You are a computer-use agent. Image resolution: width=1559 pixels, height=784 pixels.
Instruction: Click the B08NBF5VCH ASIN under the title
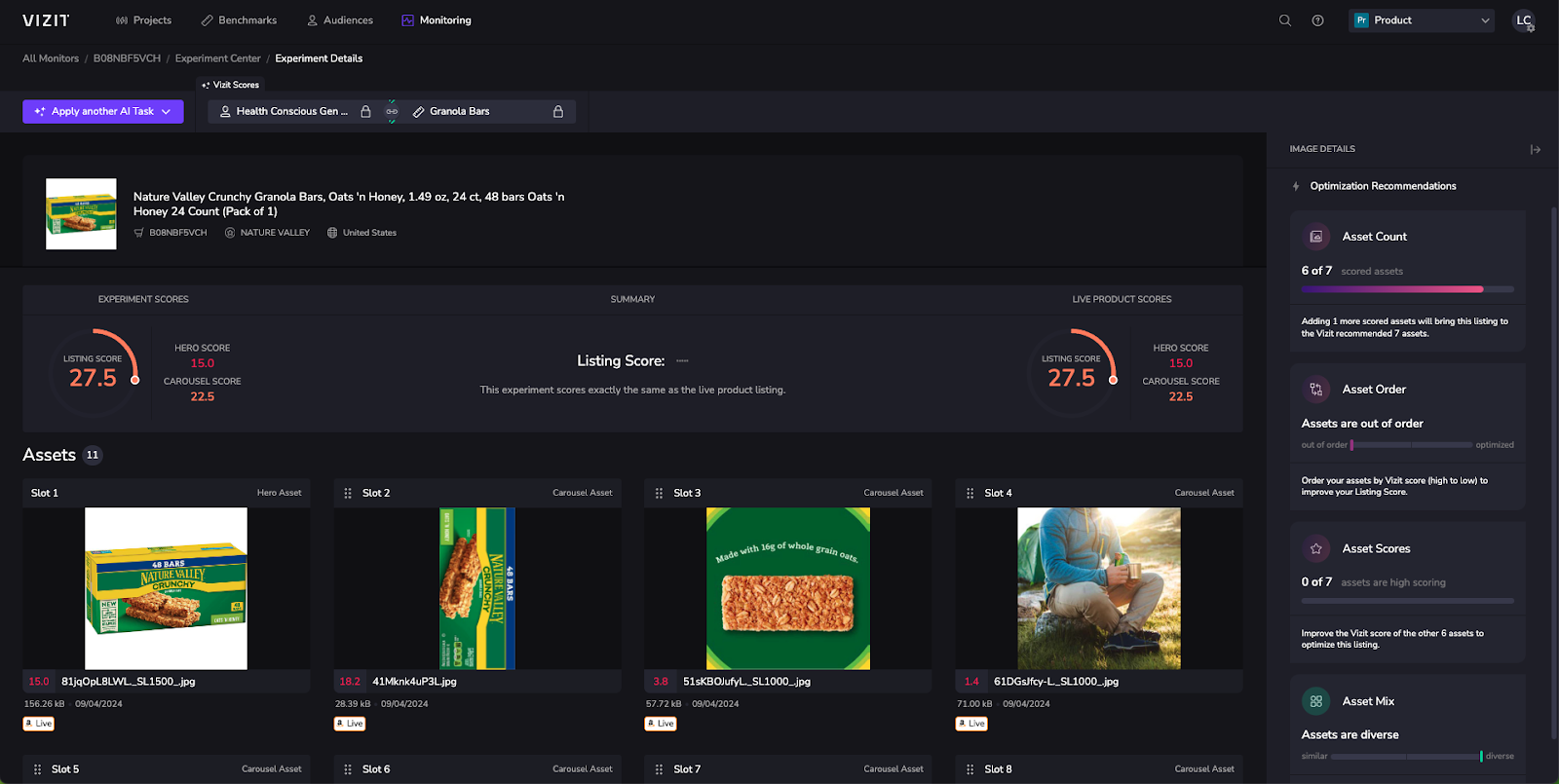point(178,233)
